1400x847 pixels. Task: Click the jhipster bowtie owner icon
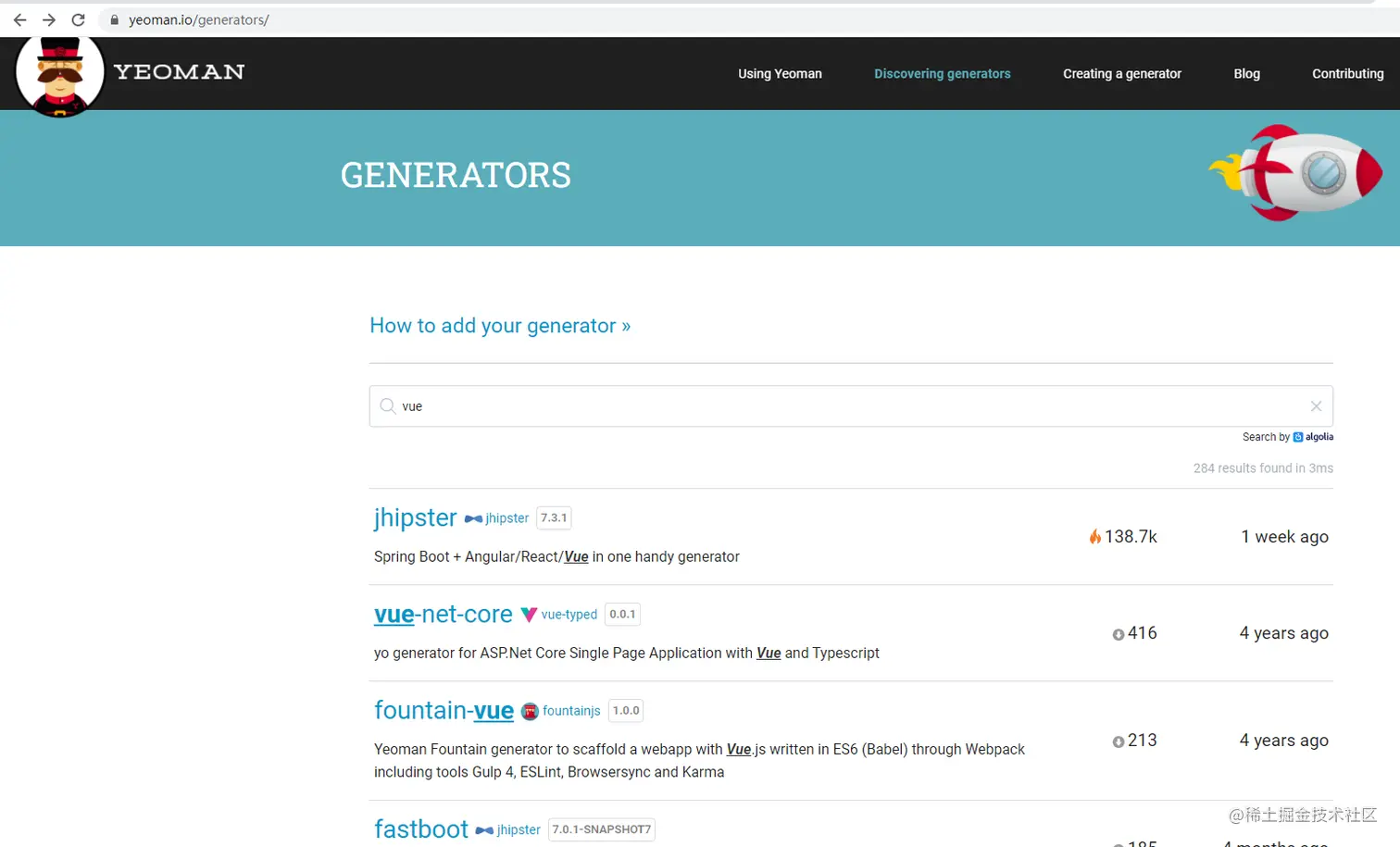(473, 518)
